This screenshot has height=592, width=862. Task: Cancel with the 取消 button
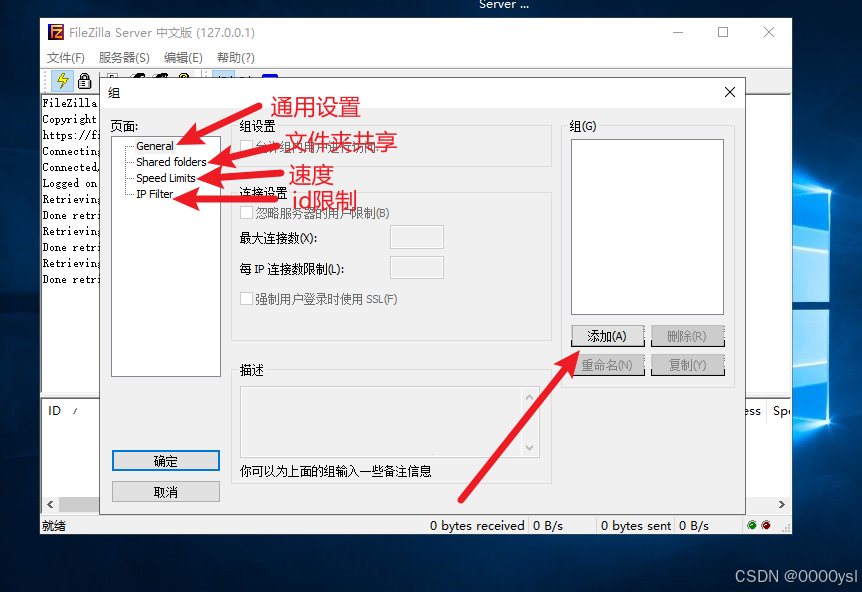coord(165,492)
